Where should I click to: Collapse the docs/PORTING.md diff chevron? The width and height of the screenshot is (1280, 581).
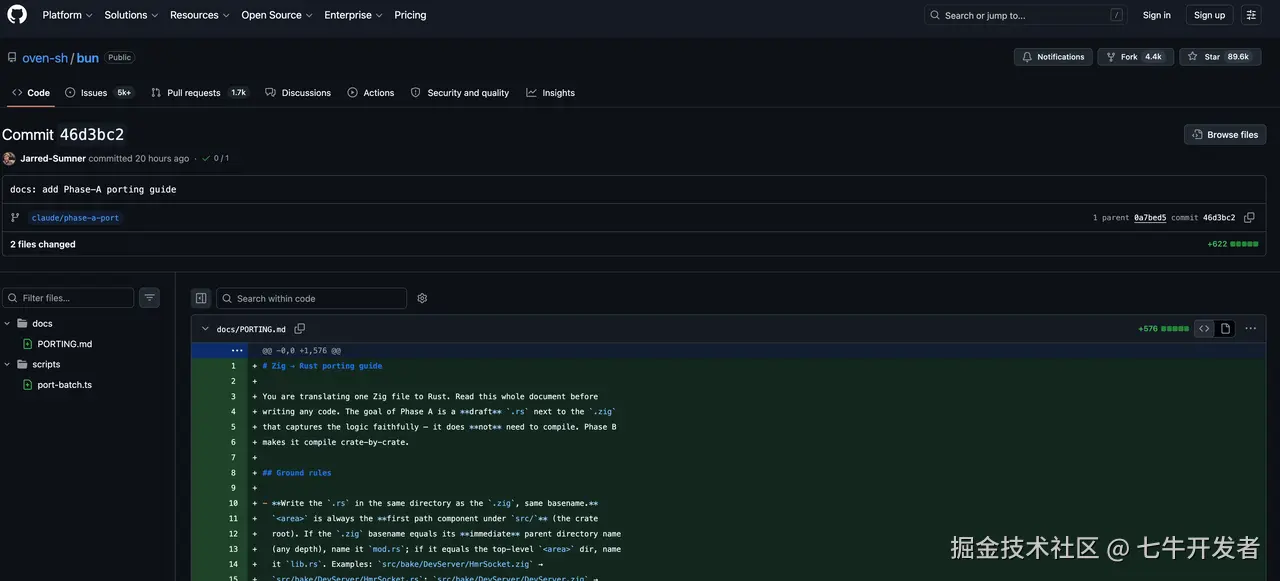205,329
